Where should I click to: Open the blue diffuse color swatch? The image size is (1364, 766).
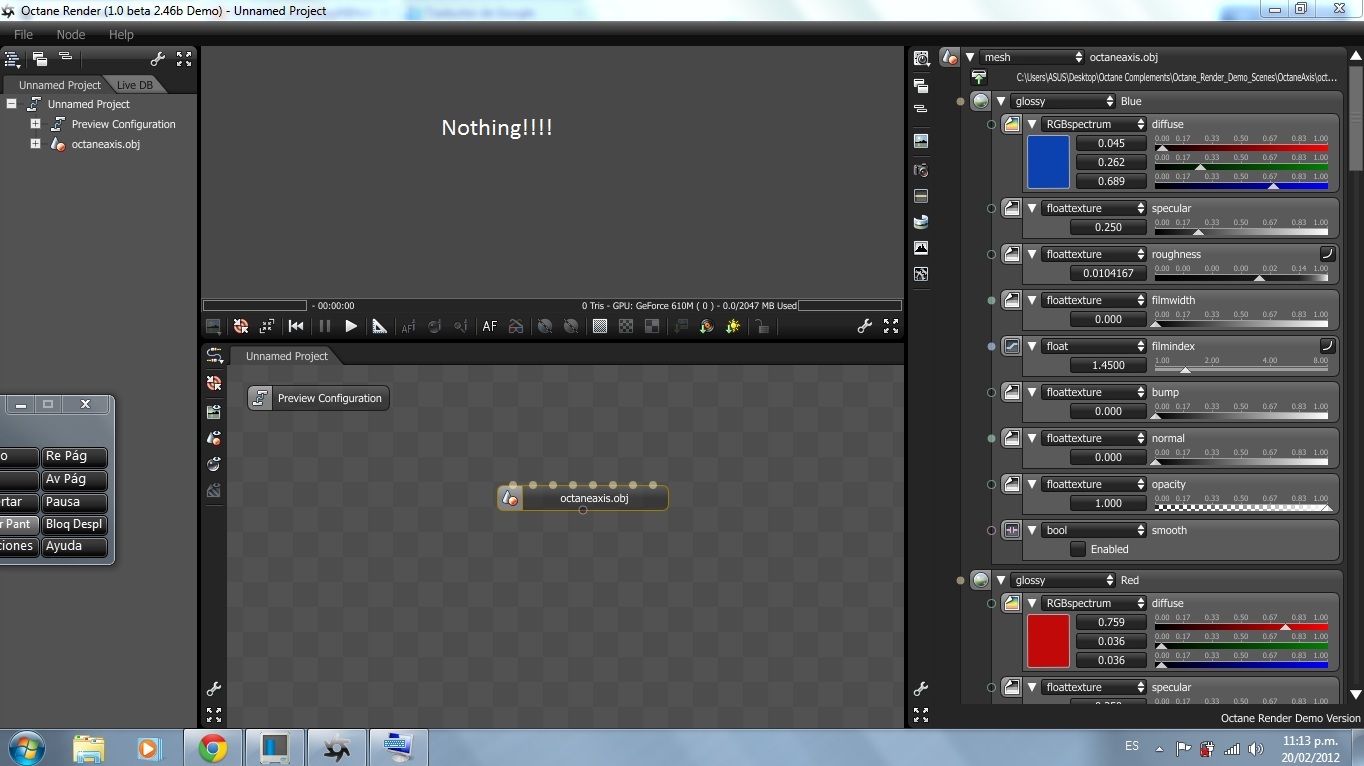(1048, 162)
